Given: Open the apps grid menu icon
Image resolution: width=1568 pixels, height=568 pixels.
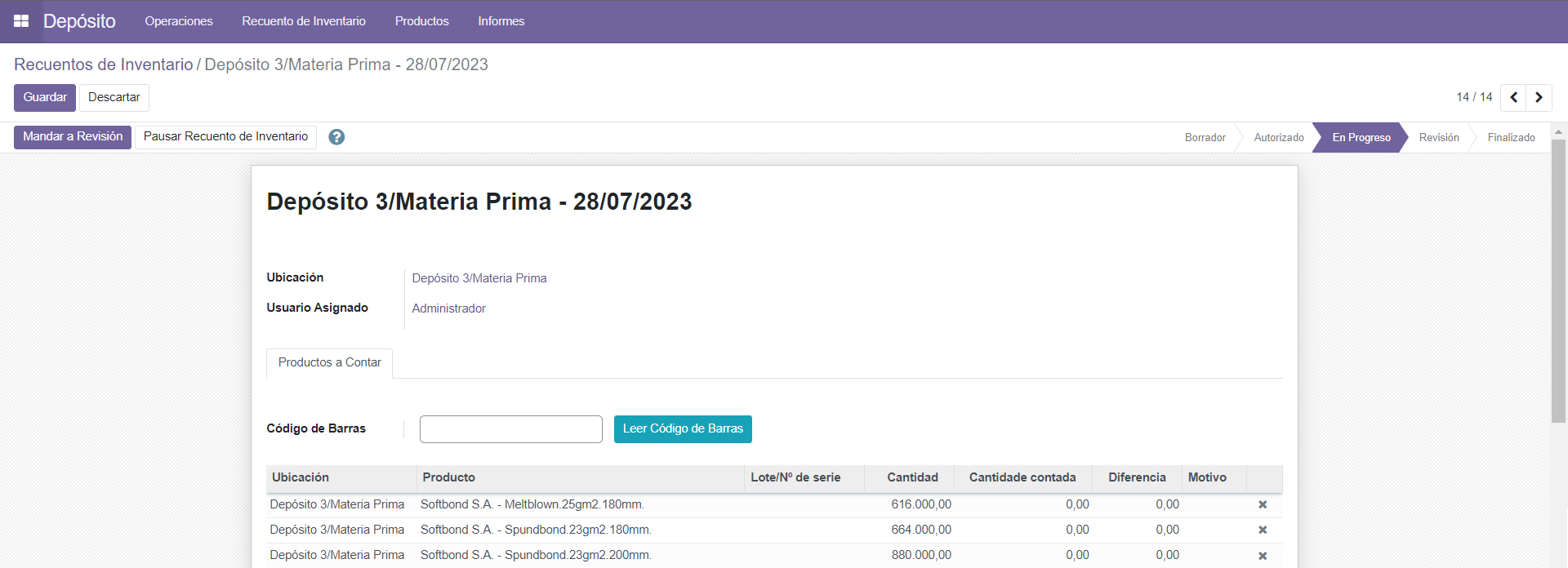Looking at the screenshot, I should tap(21, 21).
